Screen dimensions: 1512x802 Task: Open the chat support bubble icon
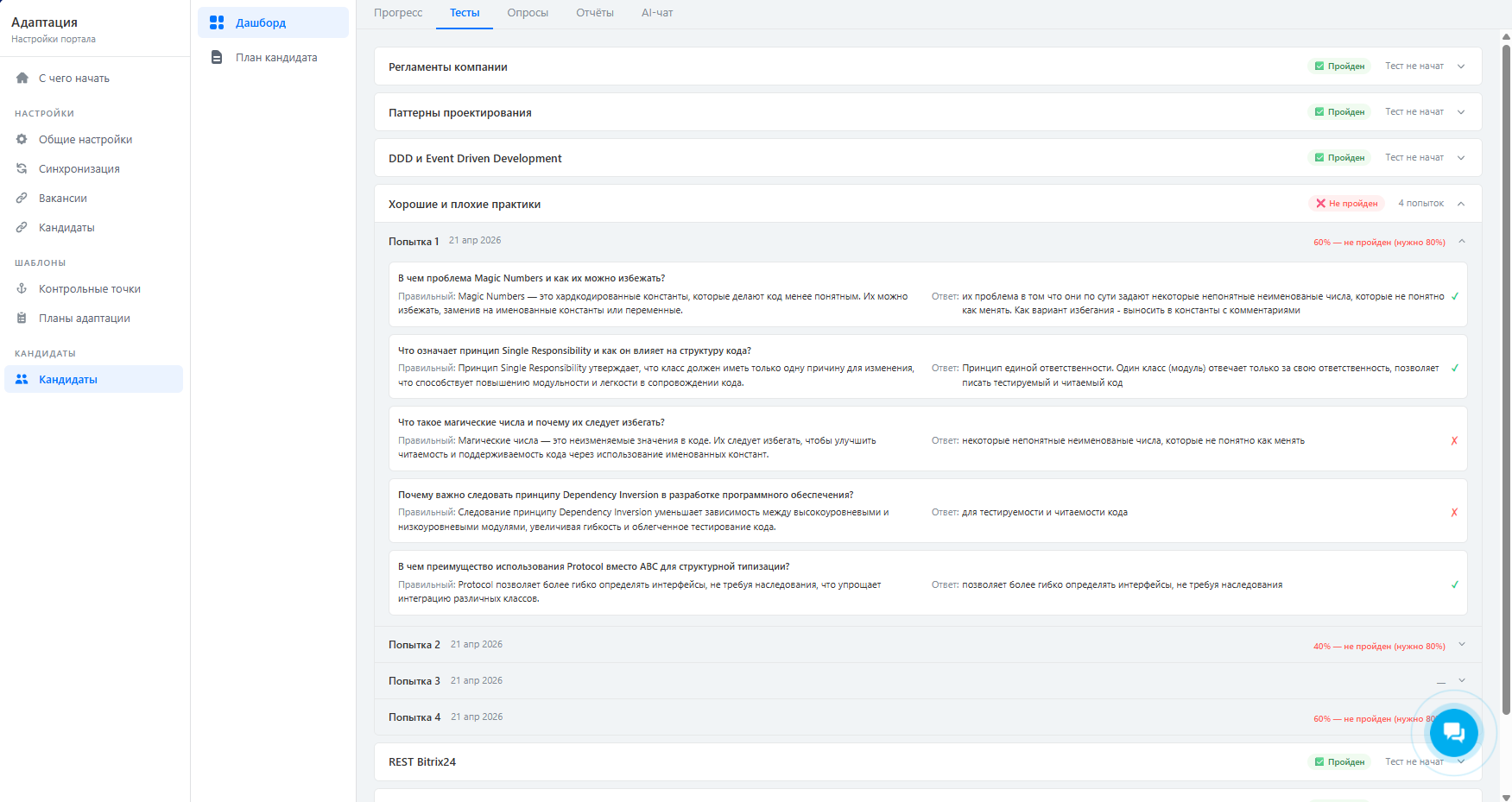point(1453,732)
